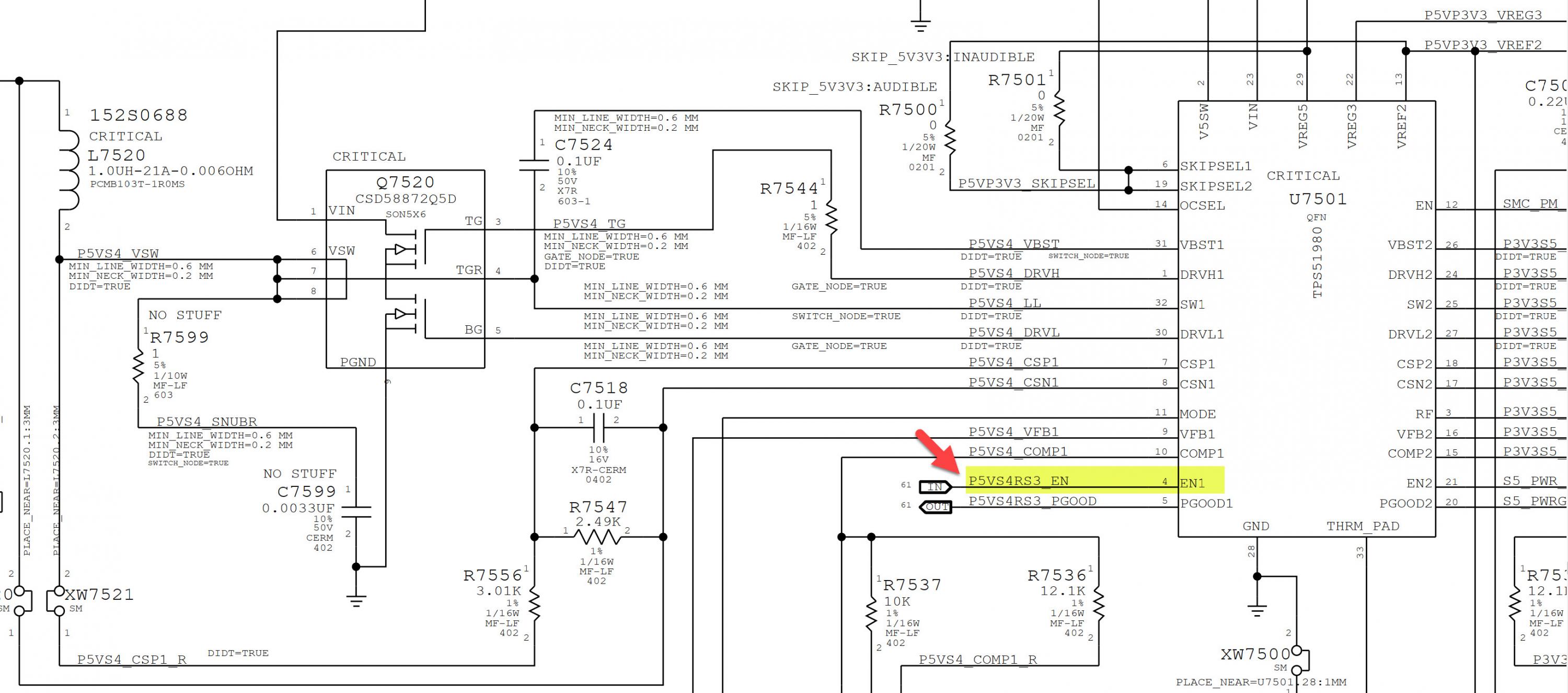1568x693 pixels.
Task: Click the P5VP3V3_SKIPSEL net label
Action: tap(1027, 183)
